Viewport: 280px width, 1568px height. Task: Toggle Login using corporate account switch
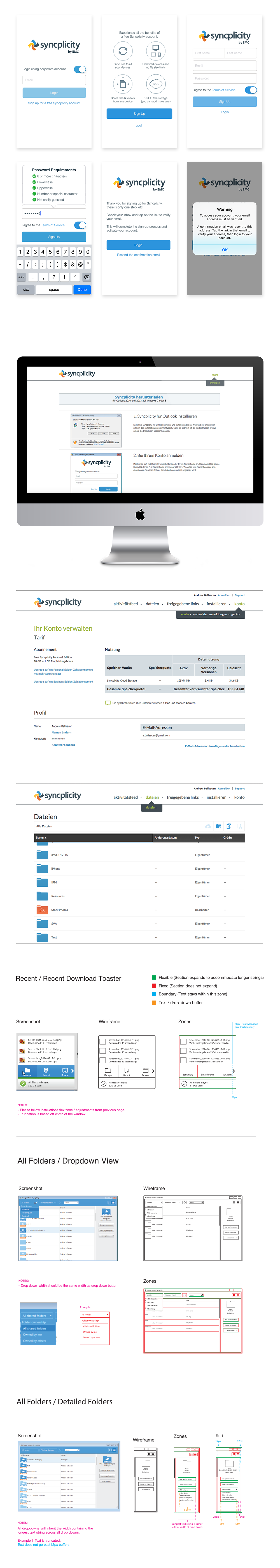click(x=80, y=69)
